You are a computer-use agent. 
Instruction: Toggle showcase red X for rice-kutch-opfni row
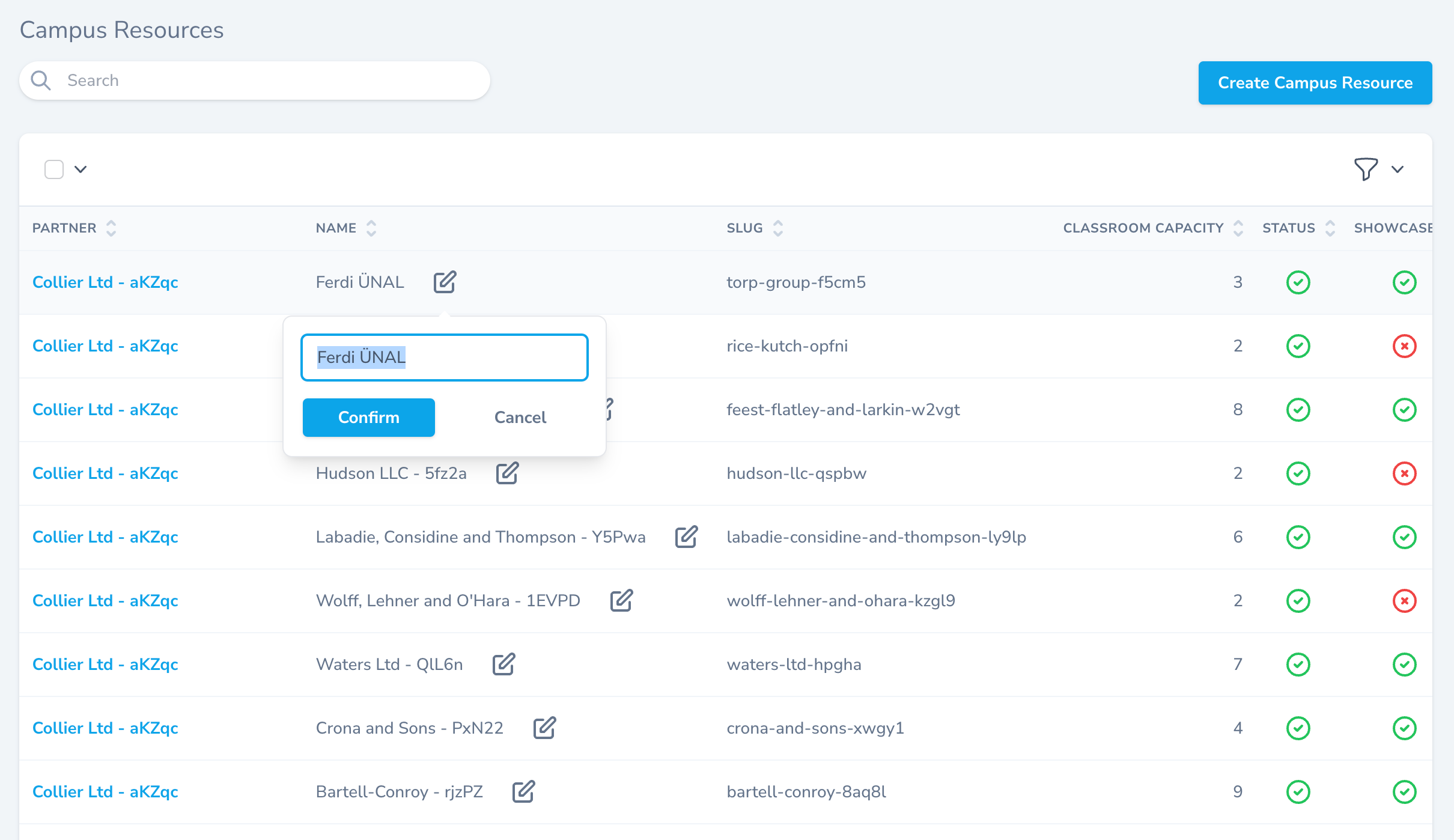coord(1404,345)
